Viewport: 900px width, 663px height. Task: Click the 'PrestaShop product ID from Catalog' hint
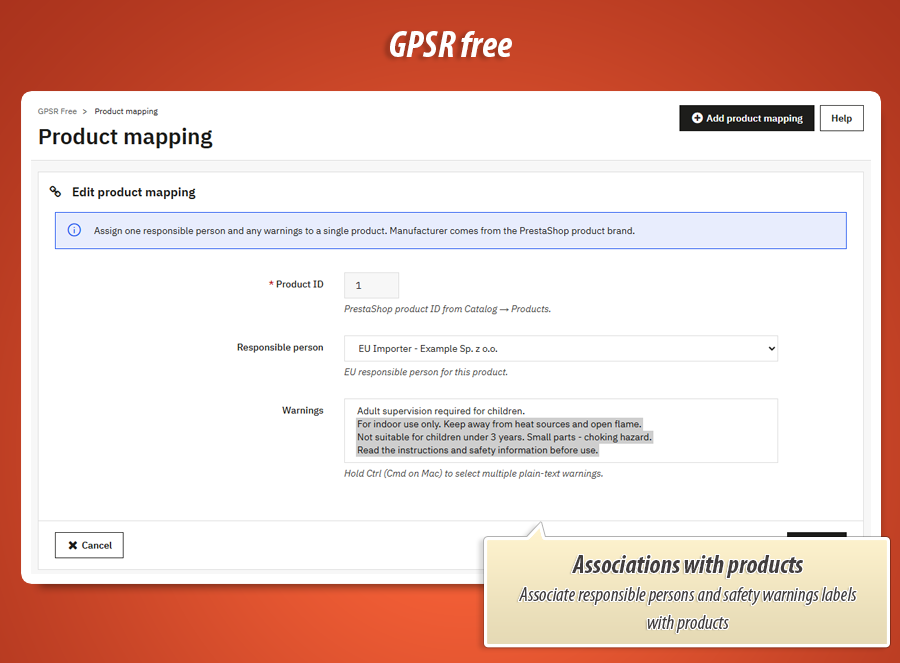(x=447, y=309)
